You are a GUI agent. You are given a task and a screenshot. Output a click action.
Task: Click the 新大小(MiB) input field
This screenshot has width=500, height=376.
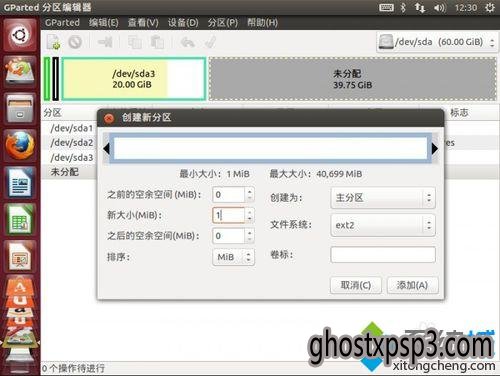pyautogui.click(x=228, y=215)
